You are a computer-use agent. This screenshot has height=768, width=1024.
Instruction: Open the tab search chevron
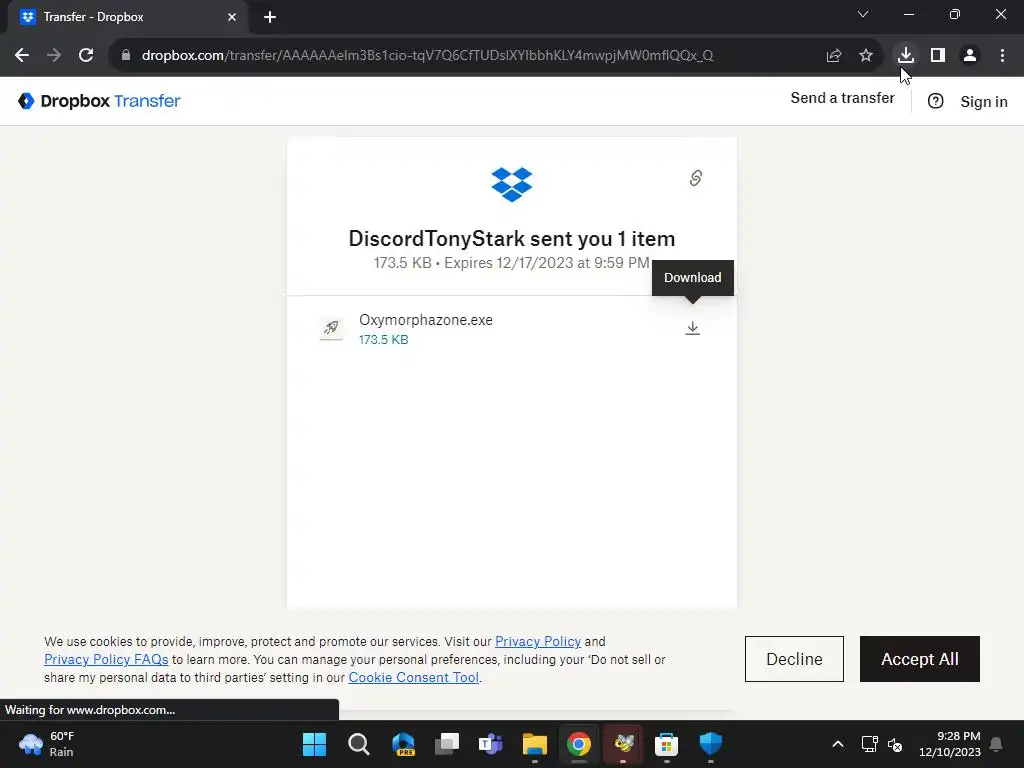tap(863, 14)
